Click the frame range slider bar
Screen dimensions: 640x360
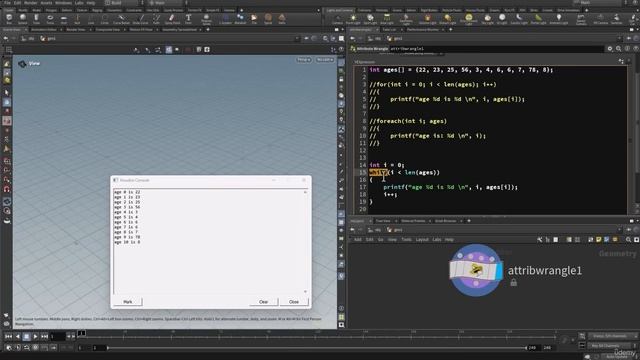[x=316, y=348]
